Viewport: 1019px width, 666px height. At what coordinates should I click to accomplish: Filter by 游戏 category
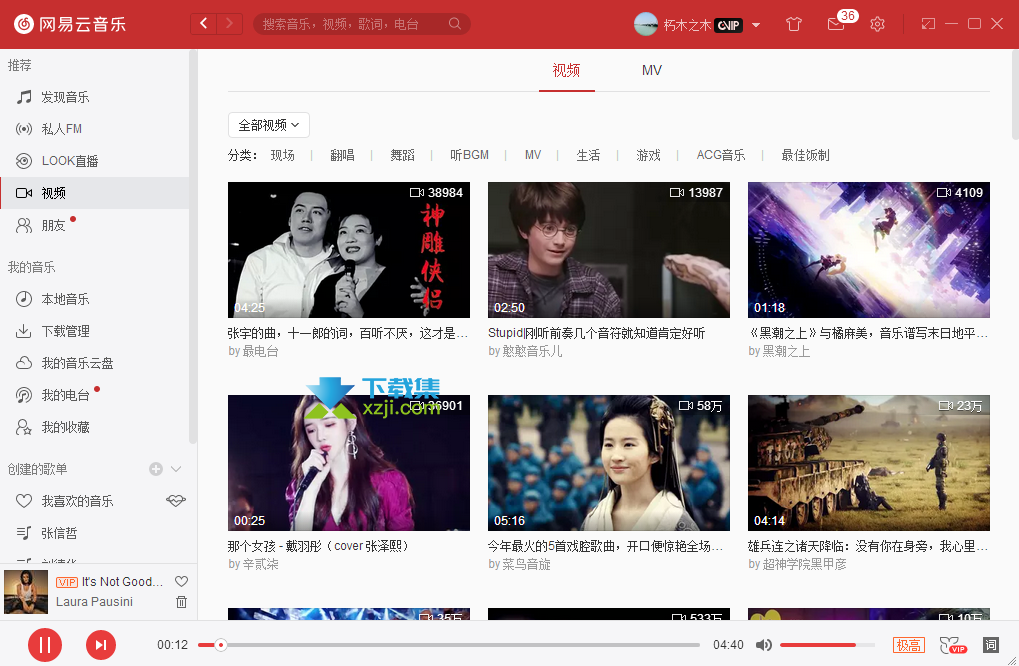(648, 155)
